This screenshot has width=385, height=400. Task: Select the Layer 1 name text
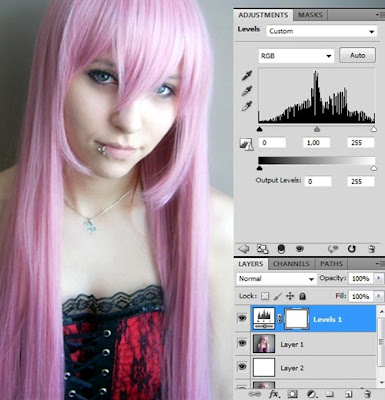[x=292, y=344]
